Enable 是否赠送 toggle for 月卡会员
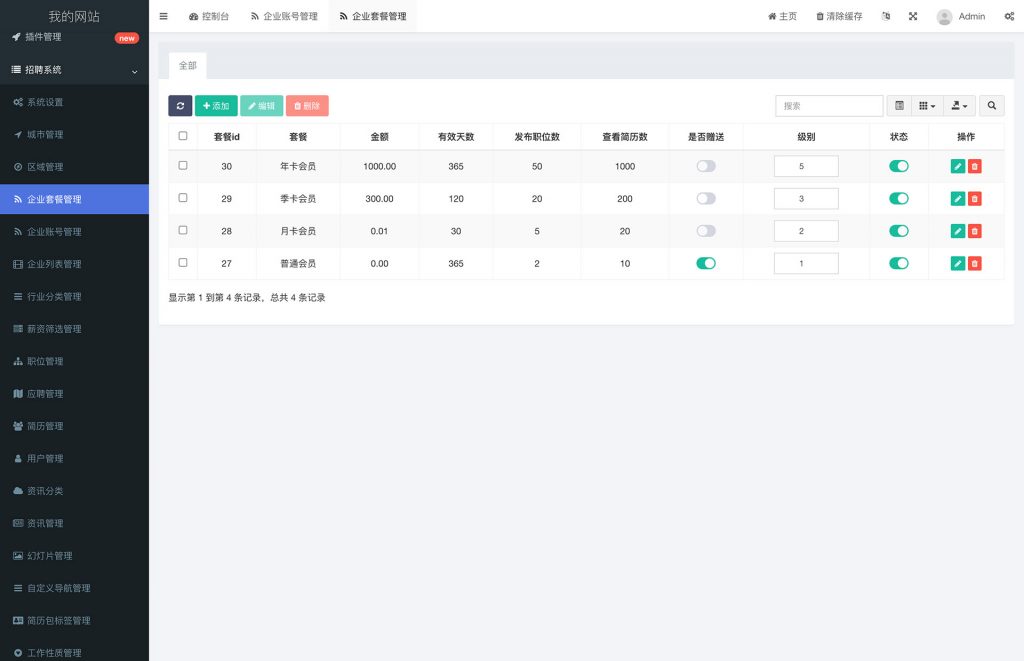Image resolution: width=1024 pixels, height=661 pixels. click(x=706, y=231)
